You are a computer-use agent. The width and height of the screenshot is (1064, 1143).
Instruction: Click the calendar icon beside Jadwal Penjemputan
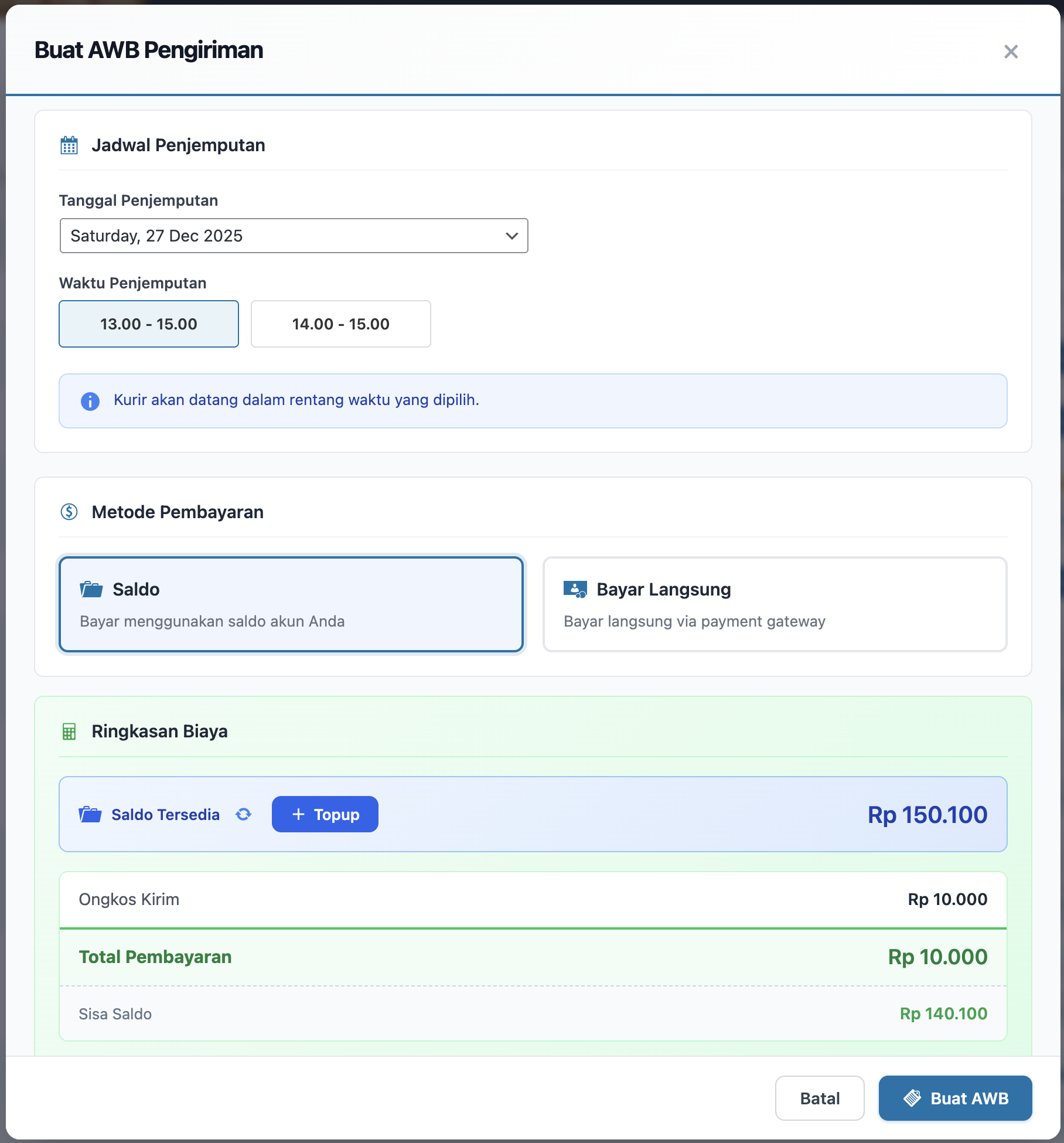69,145
